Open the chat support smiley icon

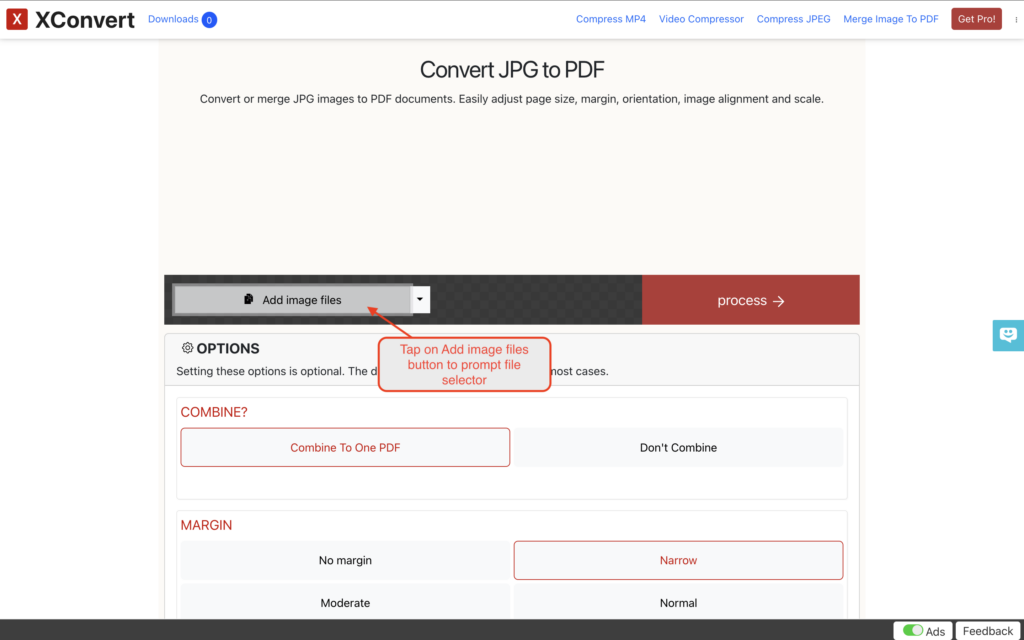pos(1008,335)
